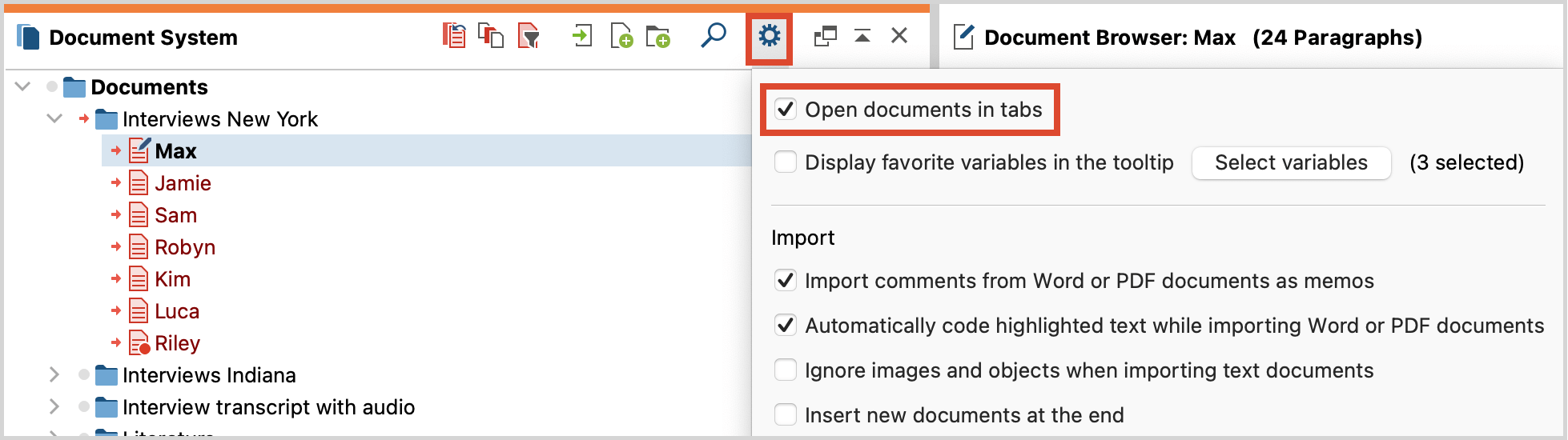Select the Max document name
This screenshot has height=440, width=1568.
coord(175,151)
